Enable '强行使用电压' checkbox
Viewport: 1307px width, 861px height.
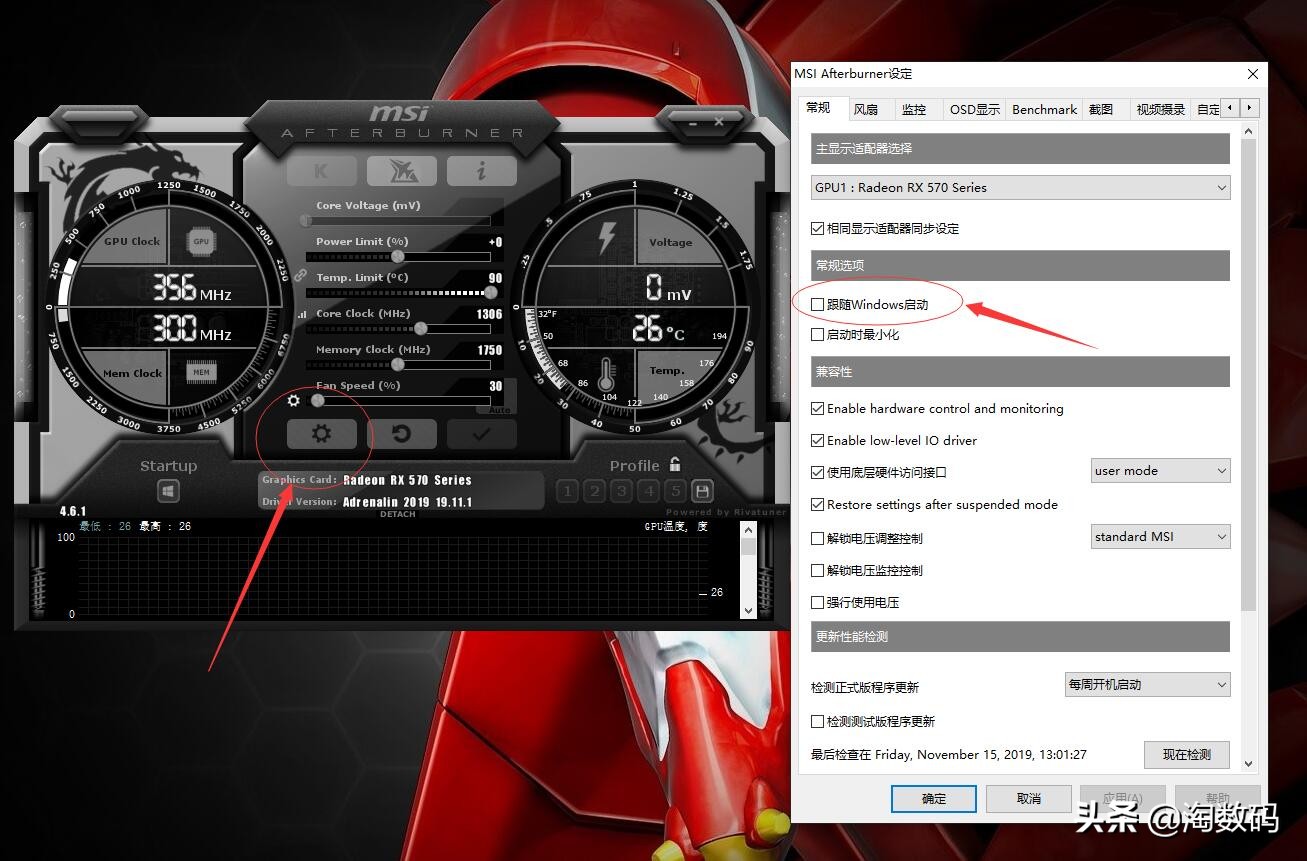coord(818,602)
